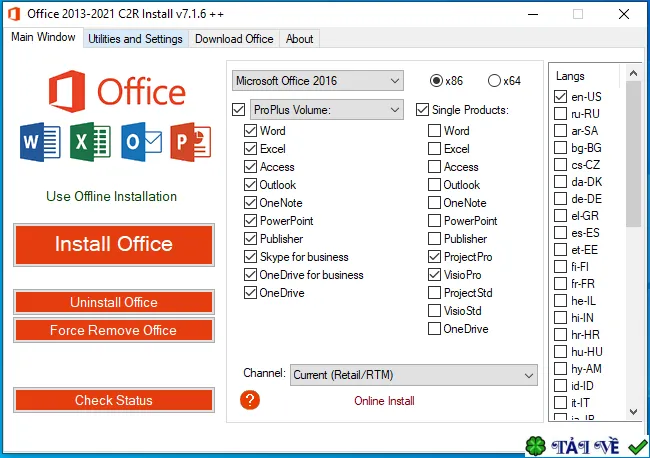Uncheck PowerPoint under ProPlus Volume
650x458 pixels.
click(250, 221)
